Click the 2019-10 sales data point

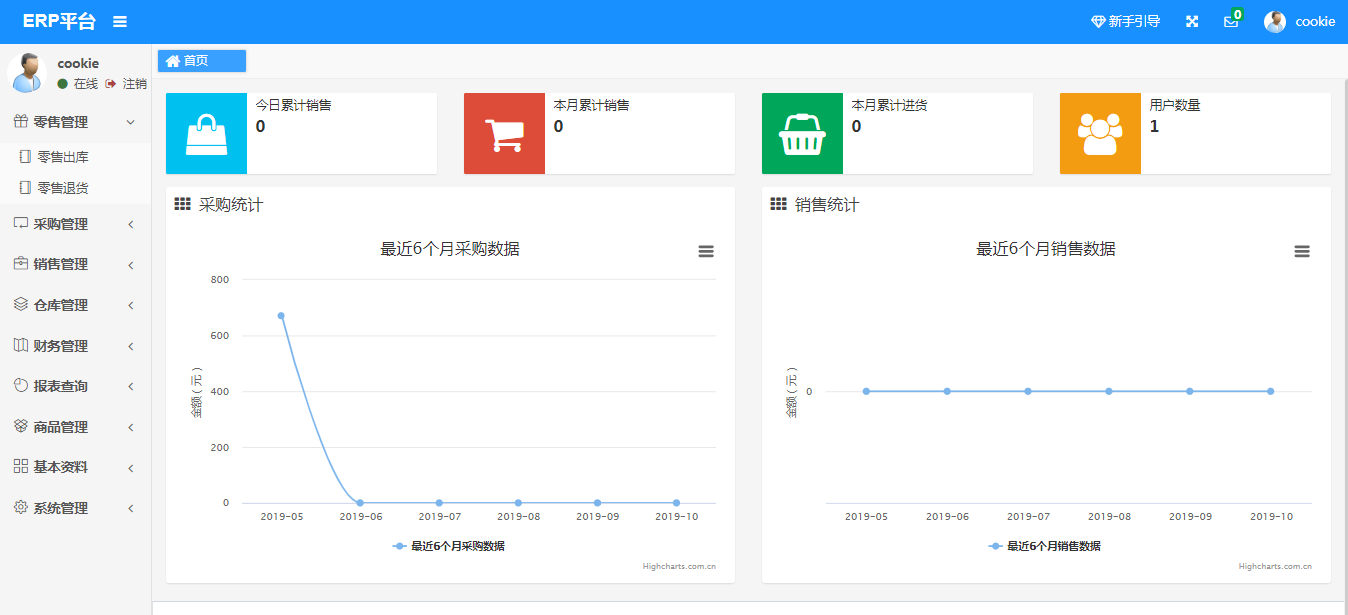[1270, 391]
